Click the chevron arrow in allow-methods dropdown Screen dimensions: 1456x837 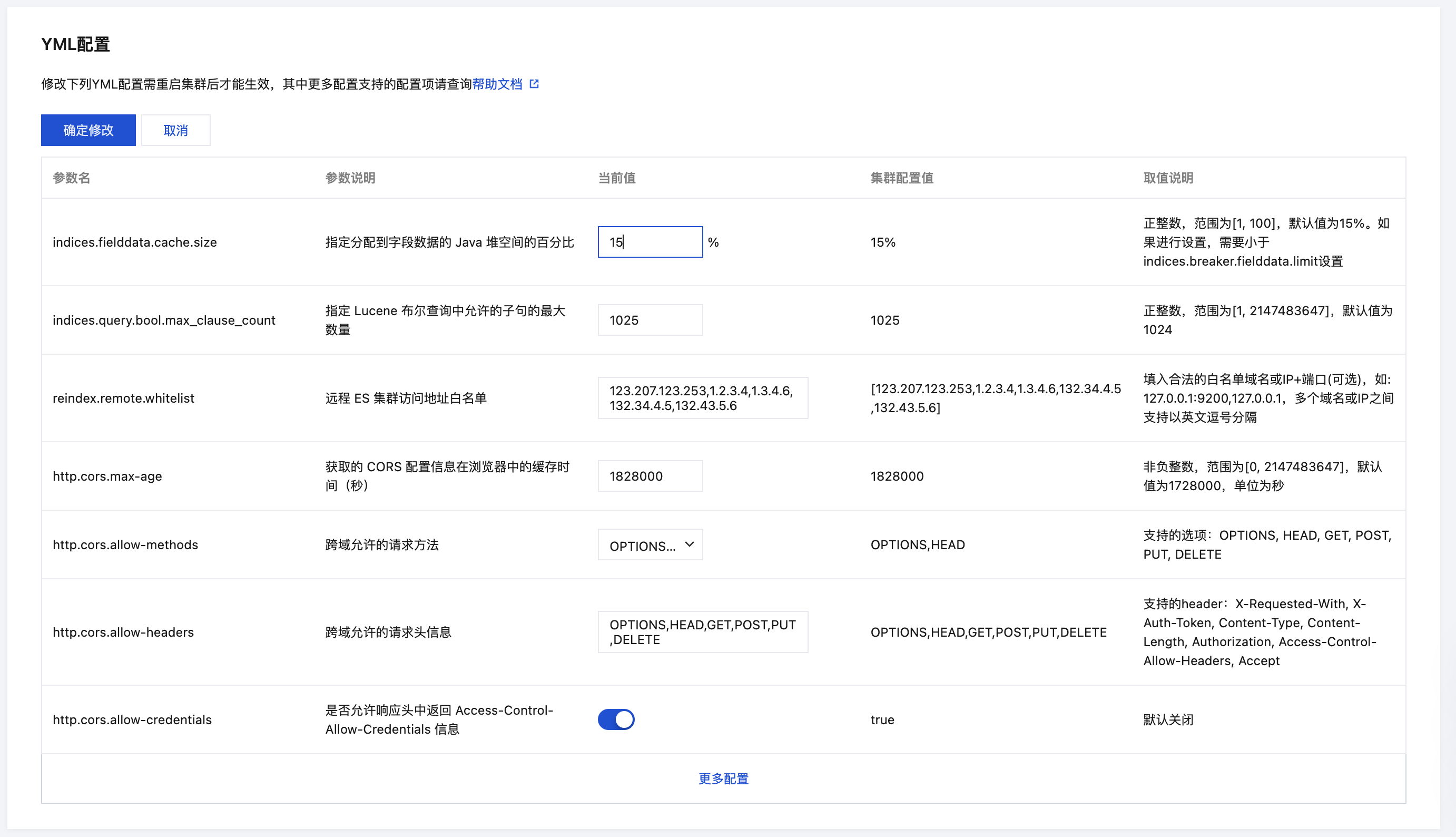(x=689, y=544)
